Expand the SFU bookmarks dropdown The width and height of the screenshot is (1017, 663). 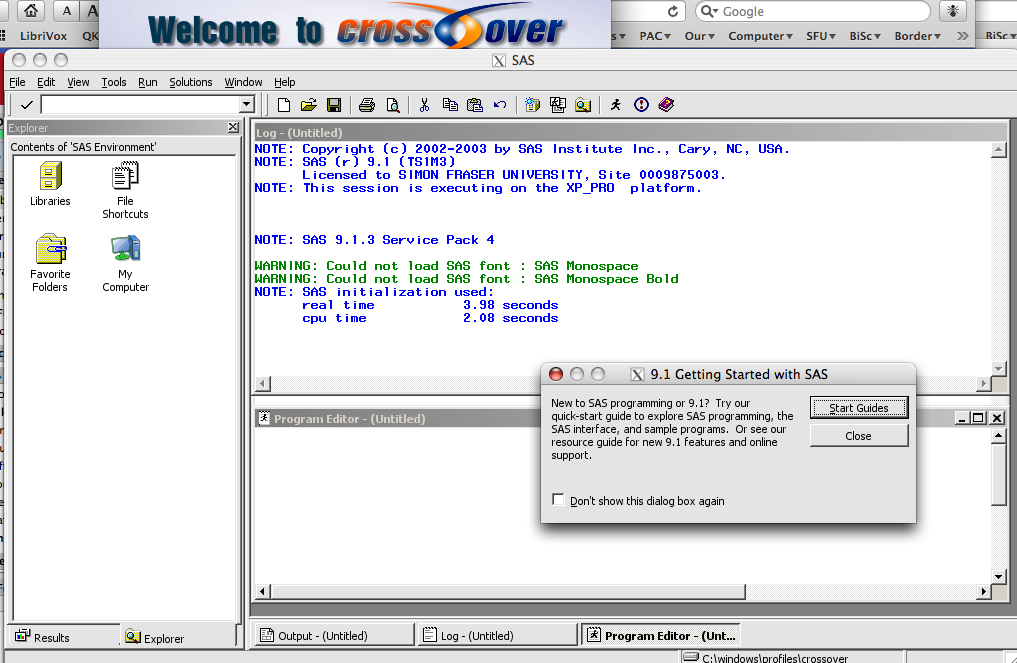tap(822, 35)
